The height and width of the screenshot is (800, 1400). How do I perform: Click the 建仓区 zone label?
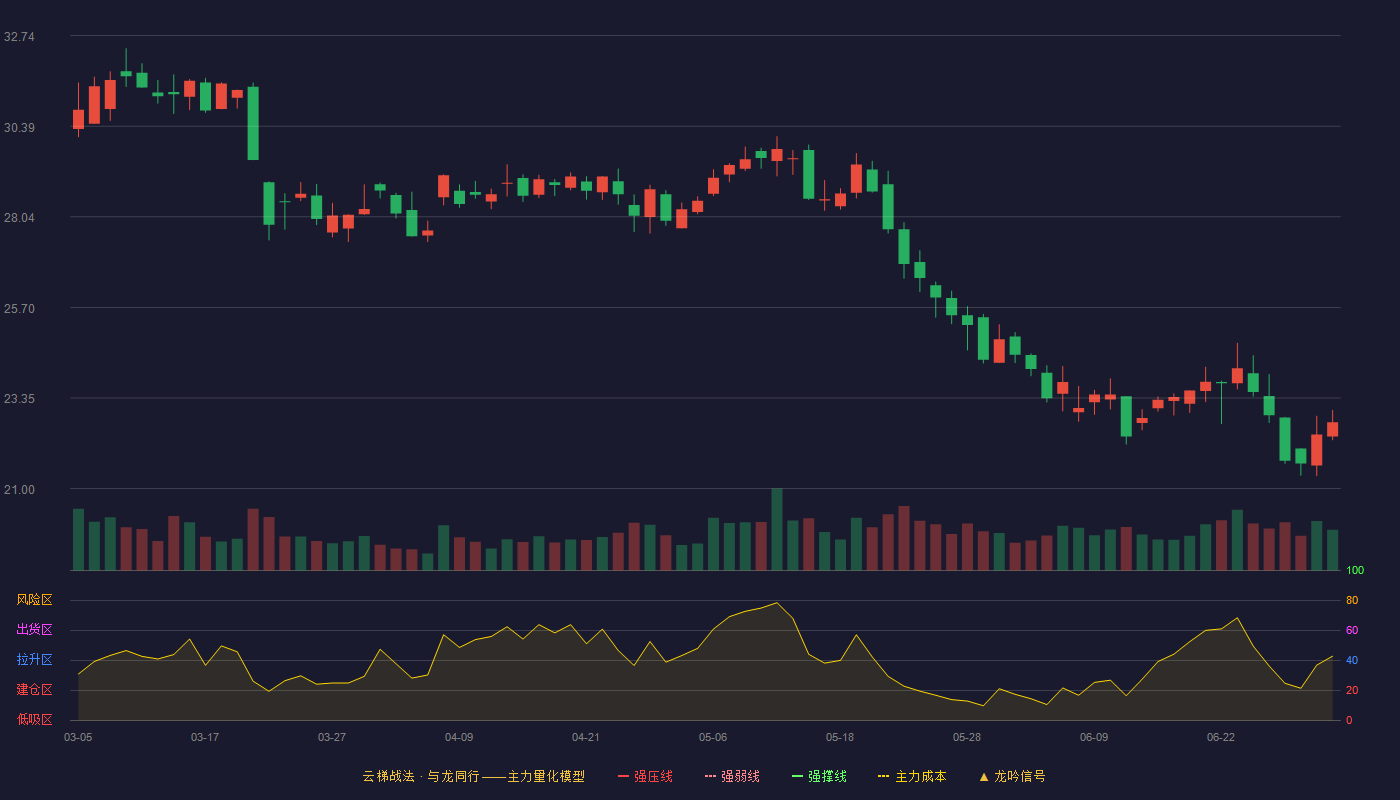coord(34,690)
